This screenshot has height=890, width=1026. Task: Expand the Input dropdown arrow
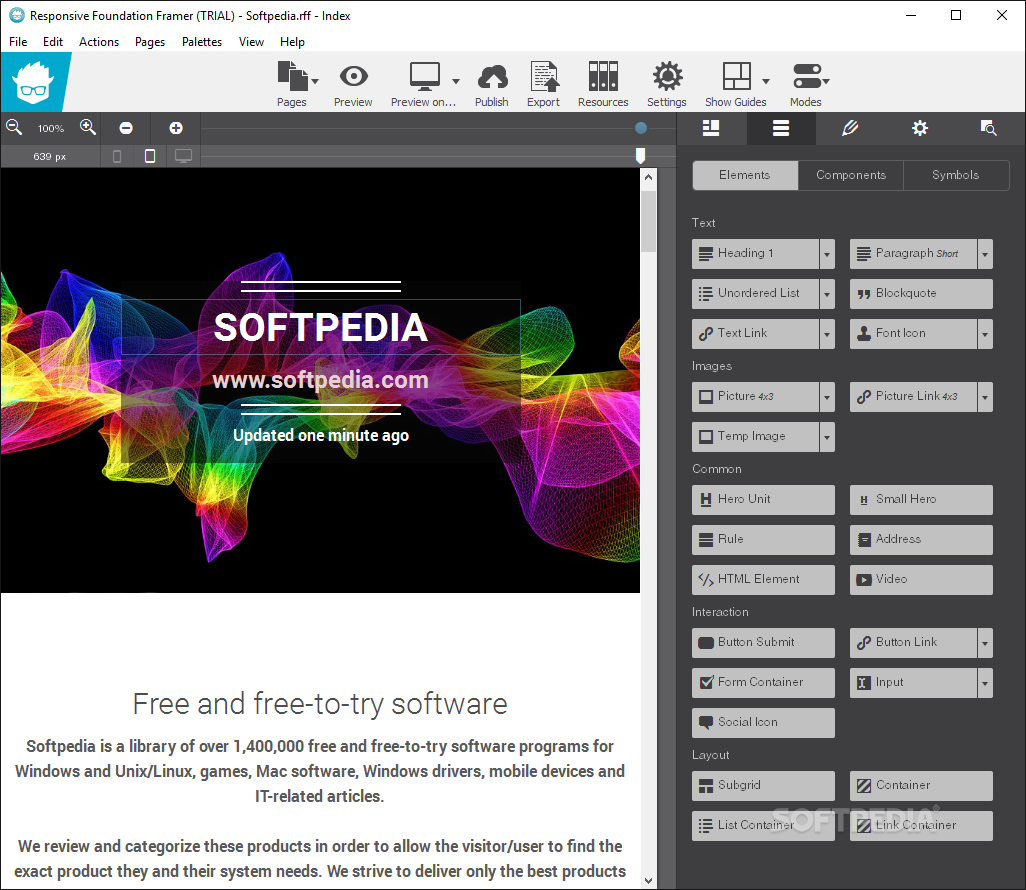[x=985, y=683]
